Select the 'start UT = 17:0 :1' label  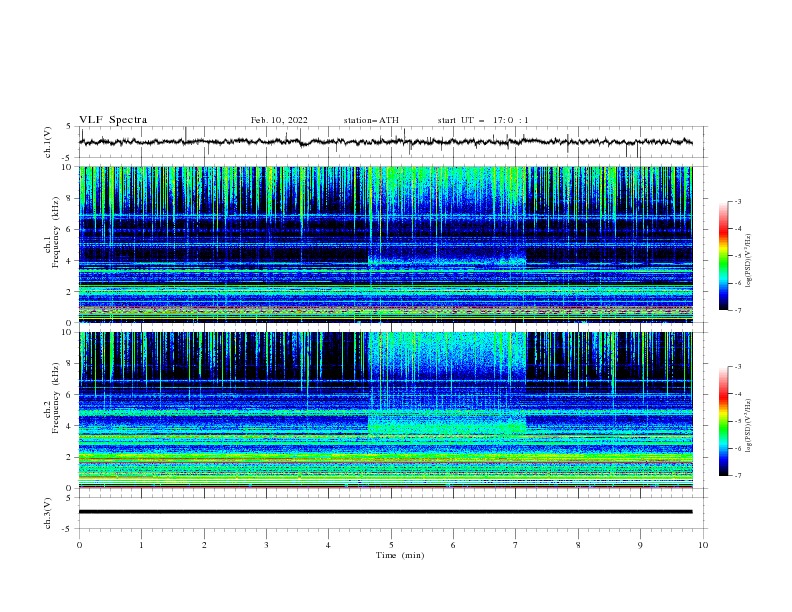[483, 120]
